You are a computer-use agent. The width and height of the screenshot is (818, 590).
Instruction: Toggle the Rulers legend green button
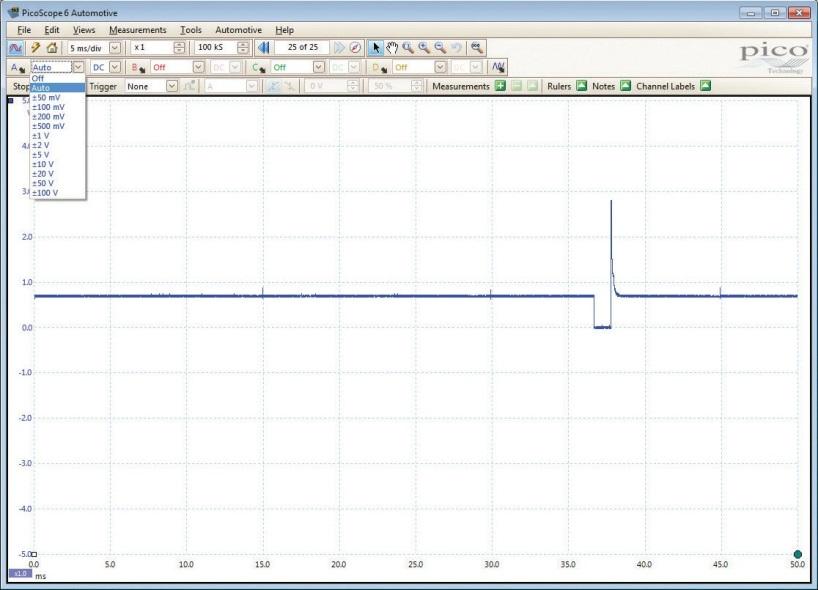click(582, 86)
